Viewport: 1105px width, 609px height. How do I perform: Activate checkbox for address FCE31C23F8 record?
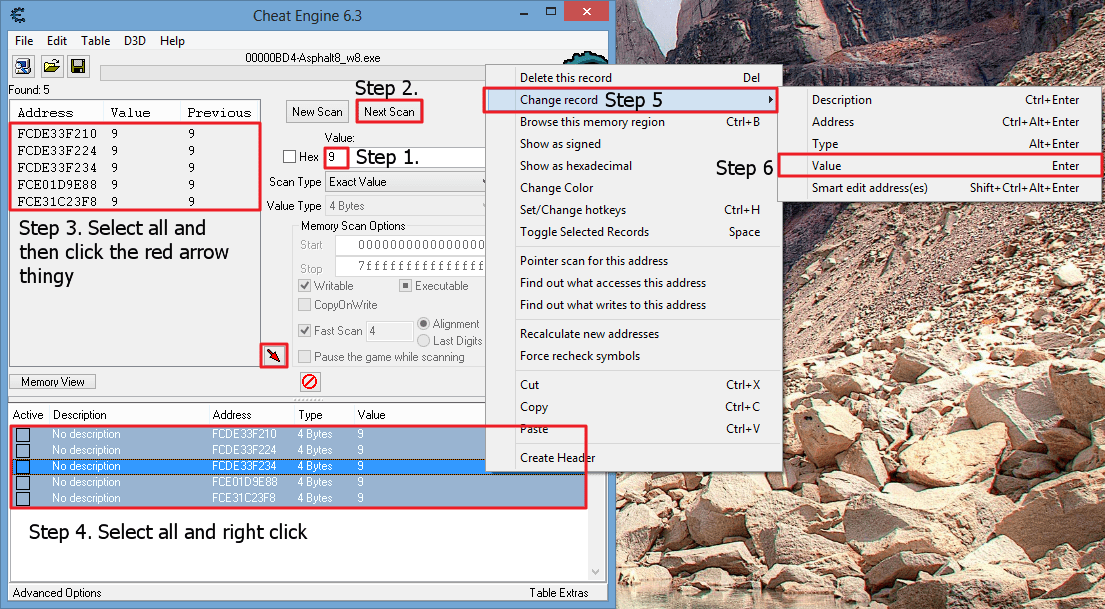pyautogui.click(x=23, y=498)
